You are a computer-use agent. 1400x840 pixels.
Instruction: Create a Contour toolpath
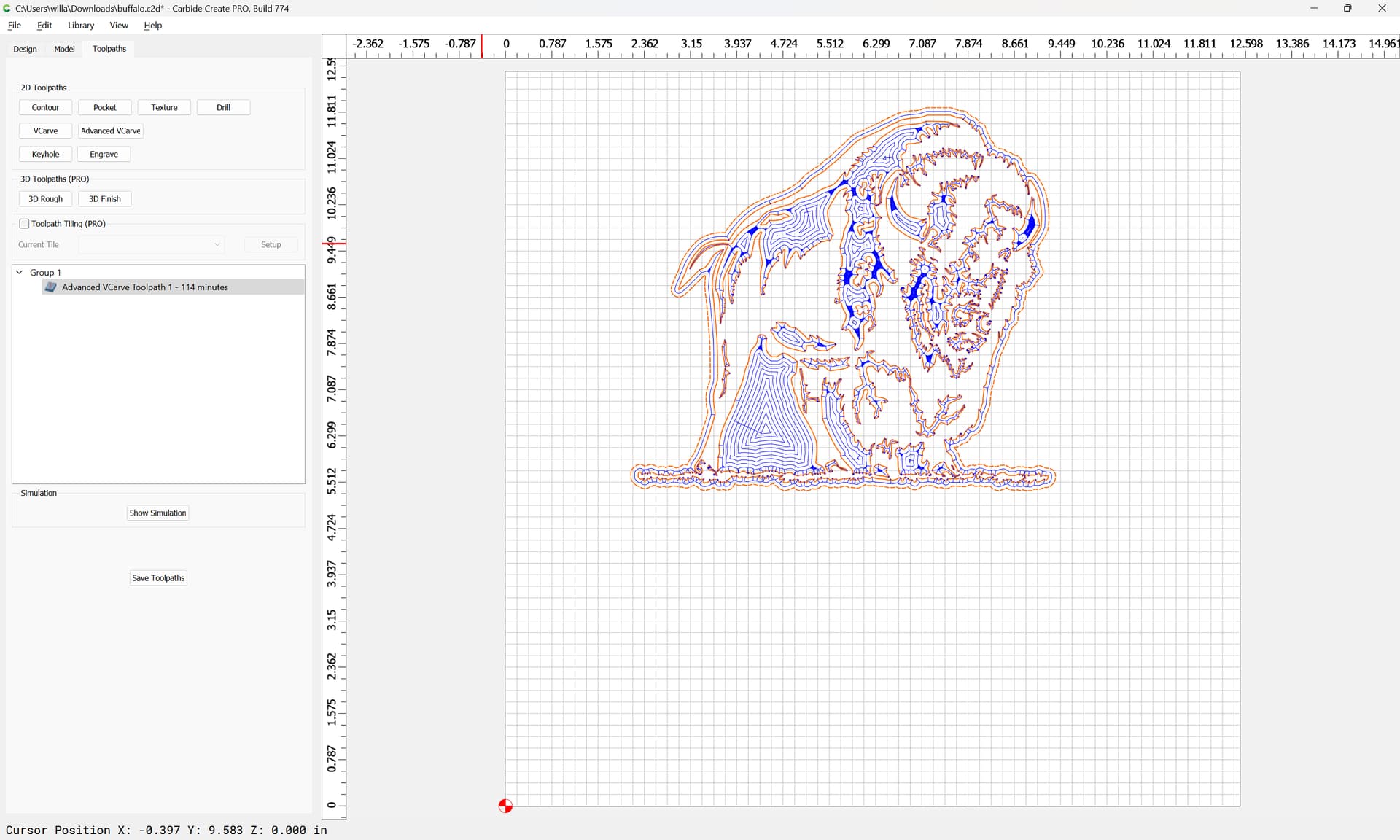coord(45,107)
